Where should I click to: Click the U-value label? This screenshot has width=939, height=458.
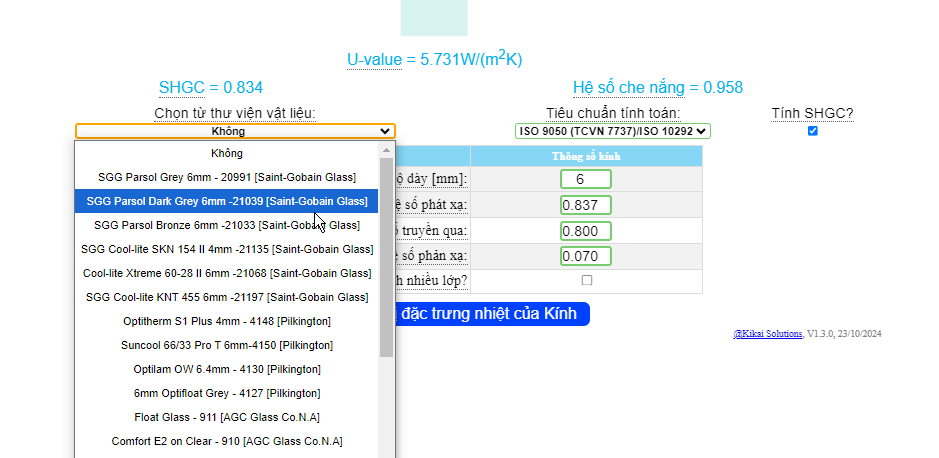point(374,60)
